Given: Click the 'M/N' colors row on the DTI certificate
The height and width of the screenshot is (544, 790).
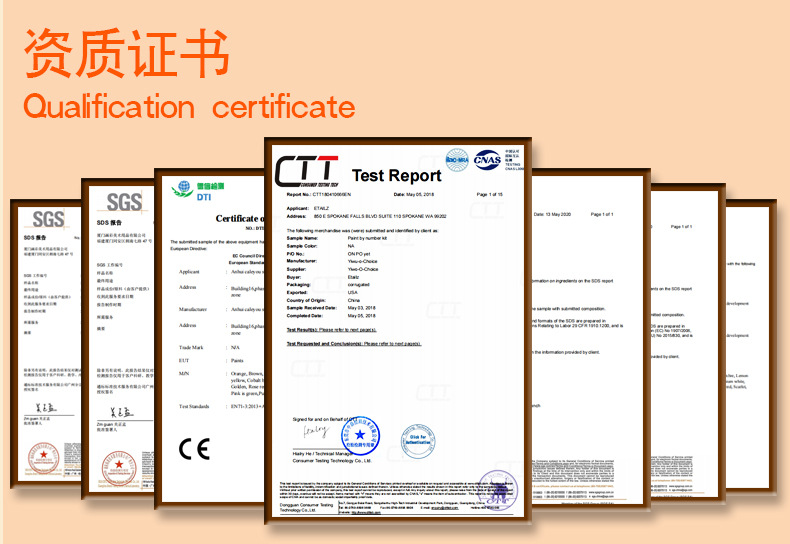Looking at the screenshot, I should pyautogui.click(x=221, y=383).
